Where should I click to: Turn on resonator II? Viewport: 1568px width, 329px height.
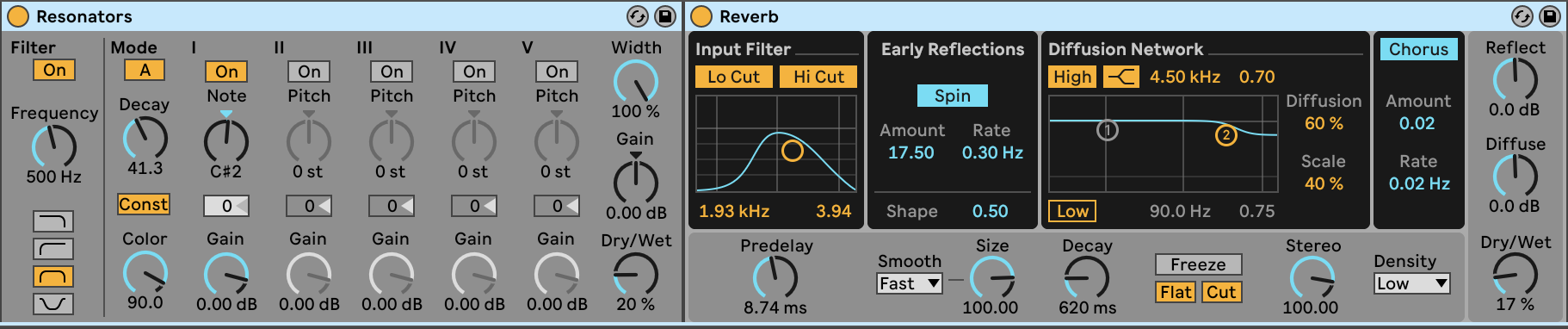click(x=309, y=71)
